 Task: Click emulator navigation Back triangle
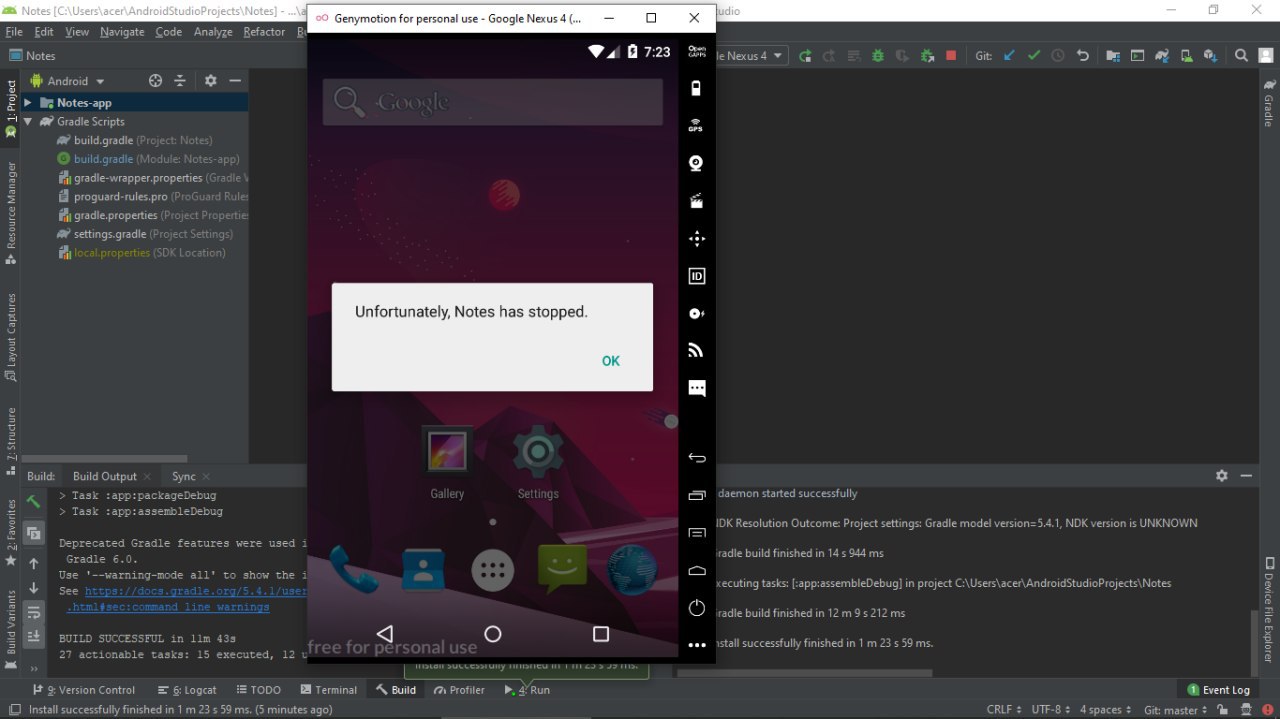pos(384,634)
